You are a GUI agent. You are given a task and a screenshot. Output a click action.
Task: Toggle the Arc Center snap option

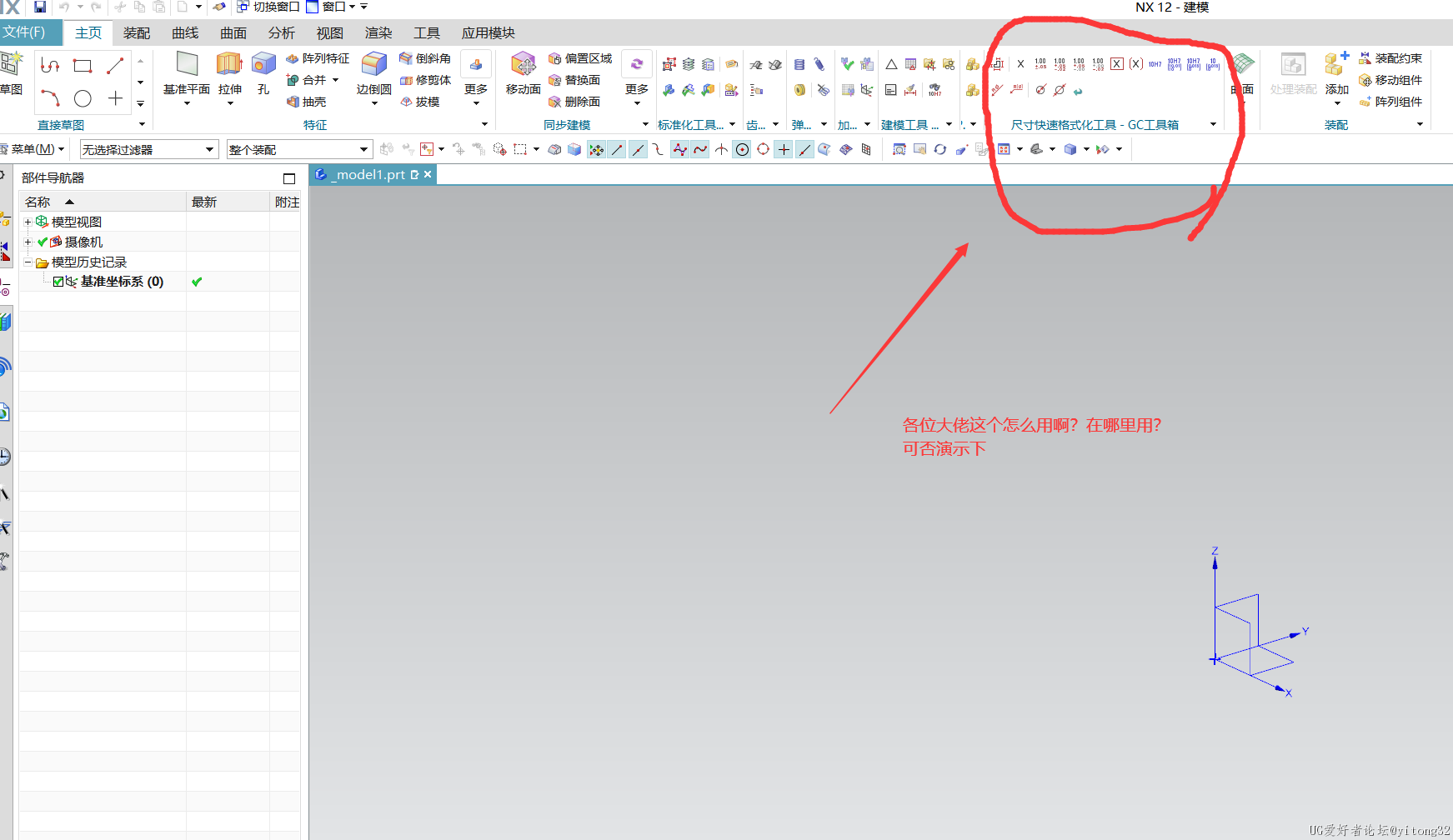click(742, 149)
